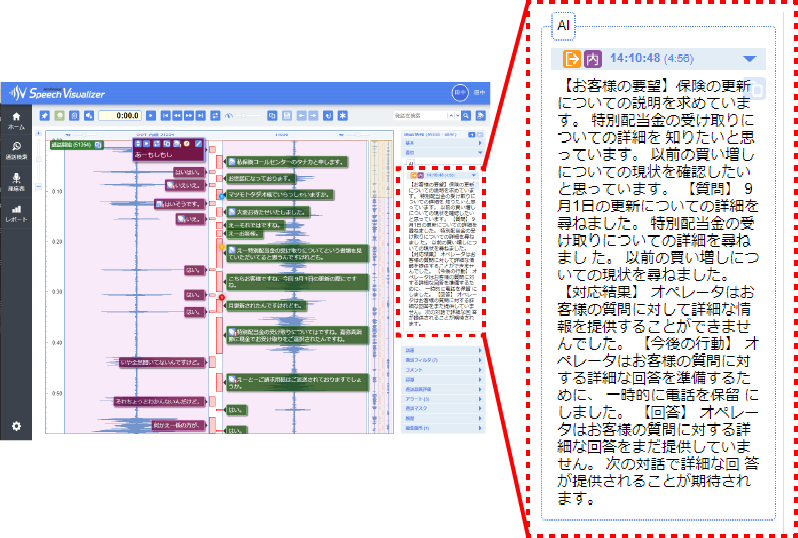The width and height of the screenshot is (798, 538).
Task: Open 通話検索 call search in sidebar
Action: (16, 151)
